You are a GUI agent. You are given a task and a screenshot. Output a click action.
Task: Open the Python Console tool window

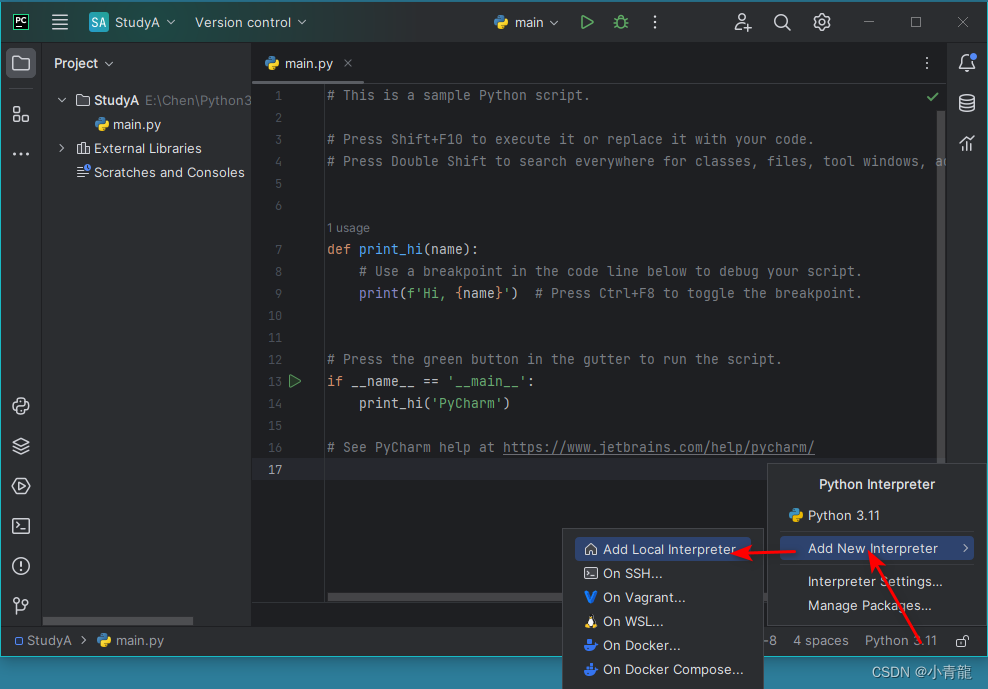[x=21, y=406]
